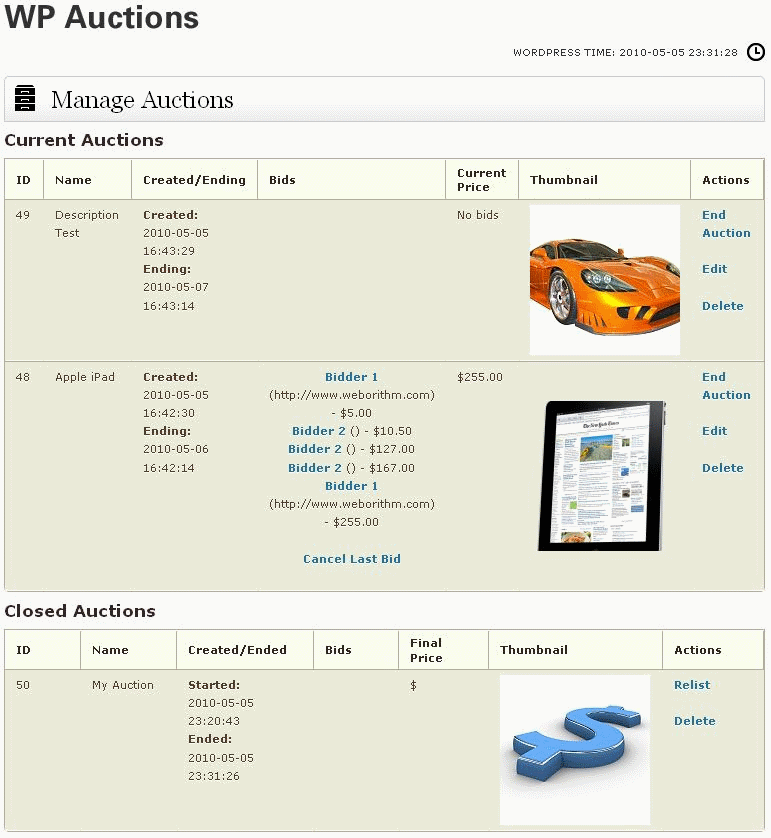The height and width of the screenshot is (838, 771).
Task: Click the Current Auctions heading
Action: 84,140
